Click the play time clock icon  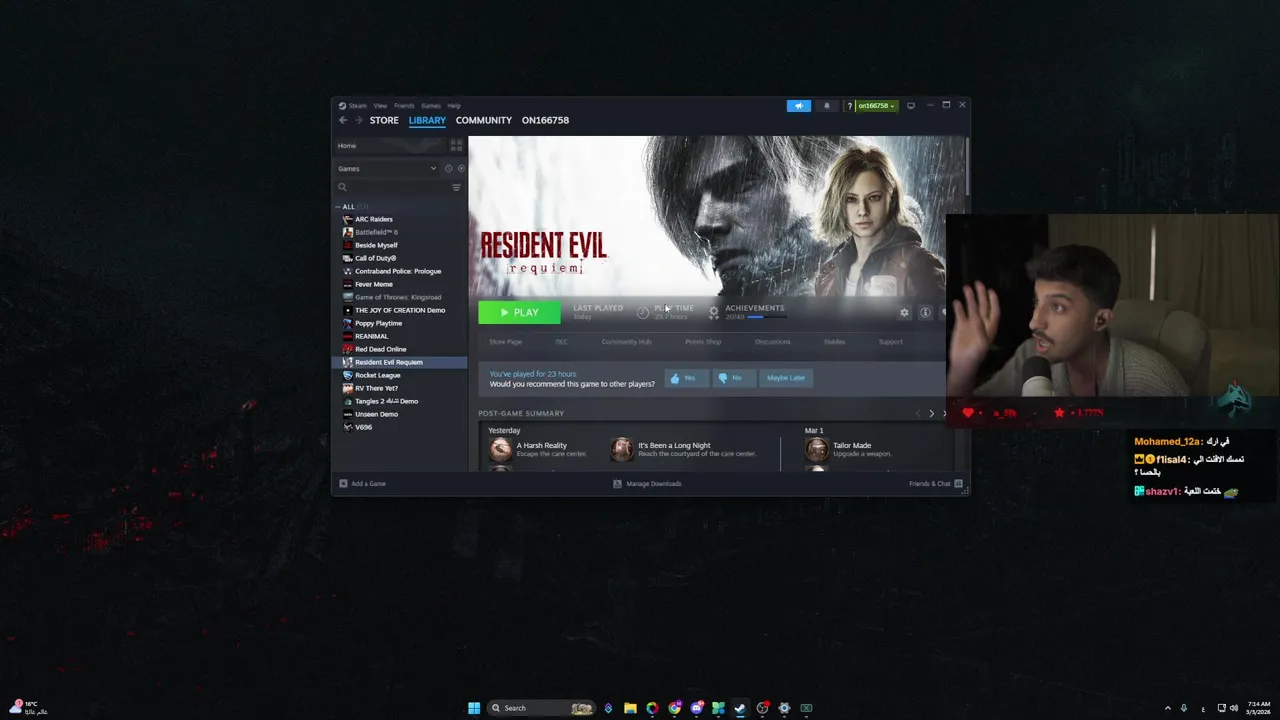[x=643, y=312]
